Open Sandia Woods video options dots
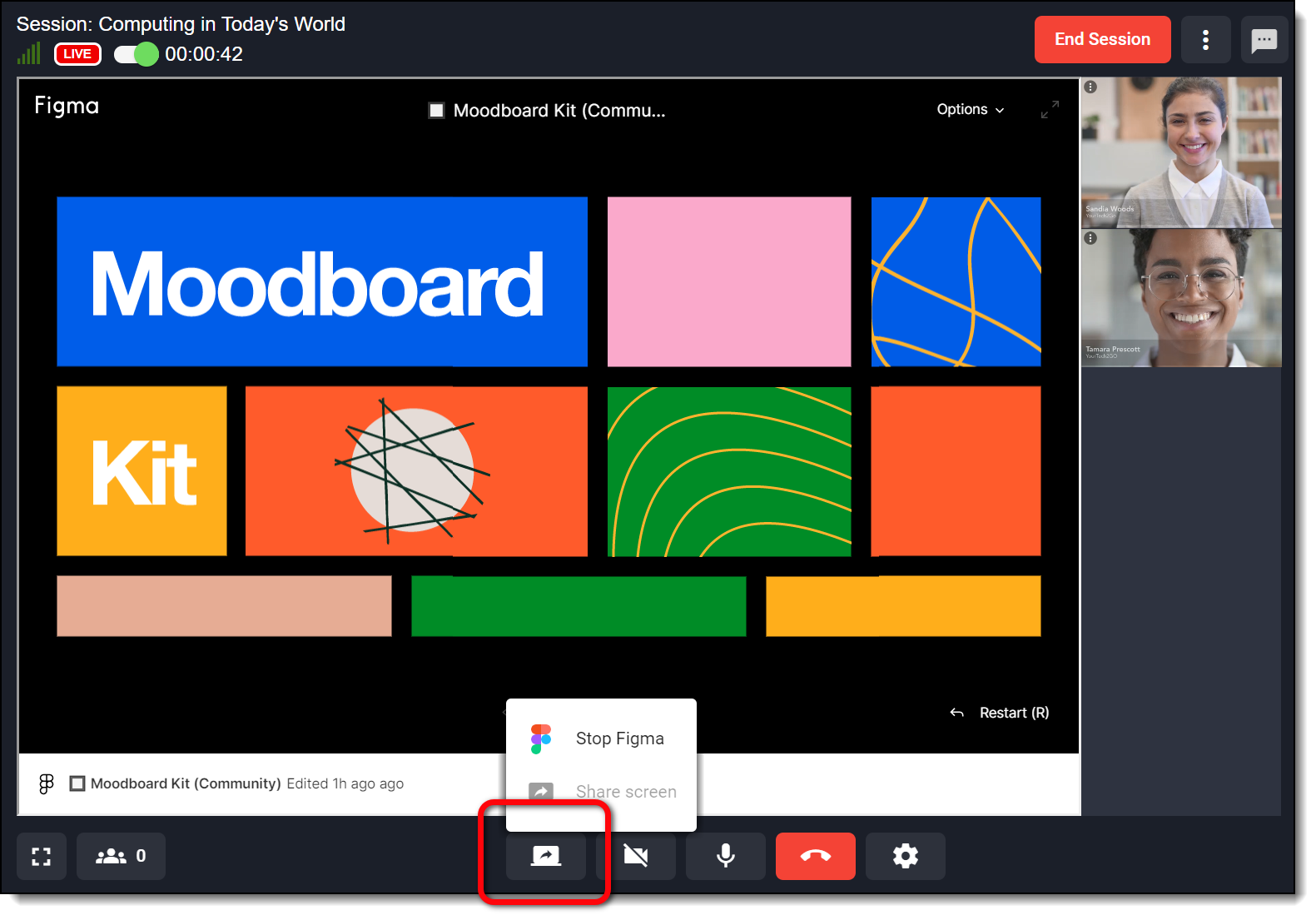 click(x=1090, y=87)
